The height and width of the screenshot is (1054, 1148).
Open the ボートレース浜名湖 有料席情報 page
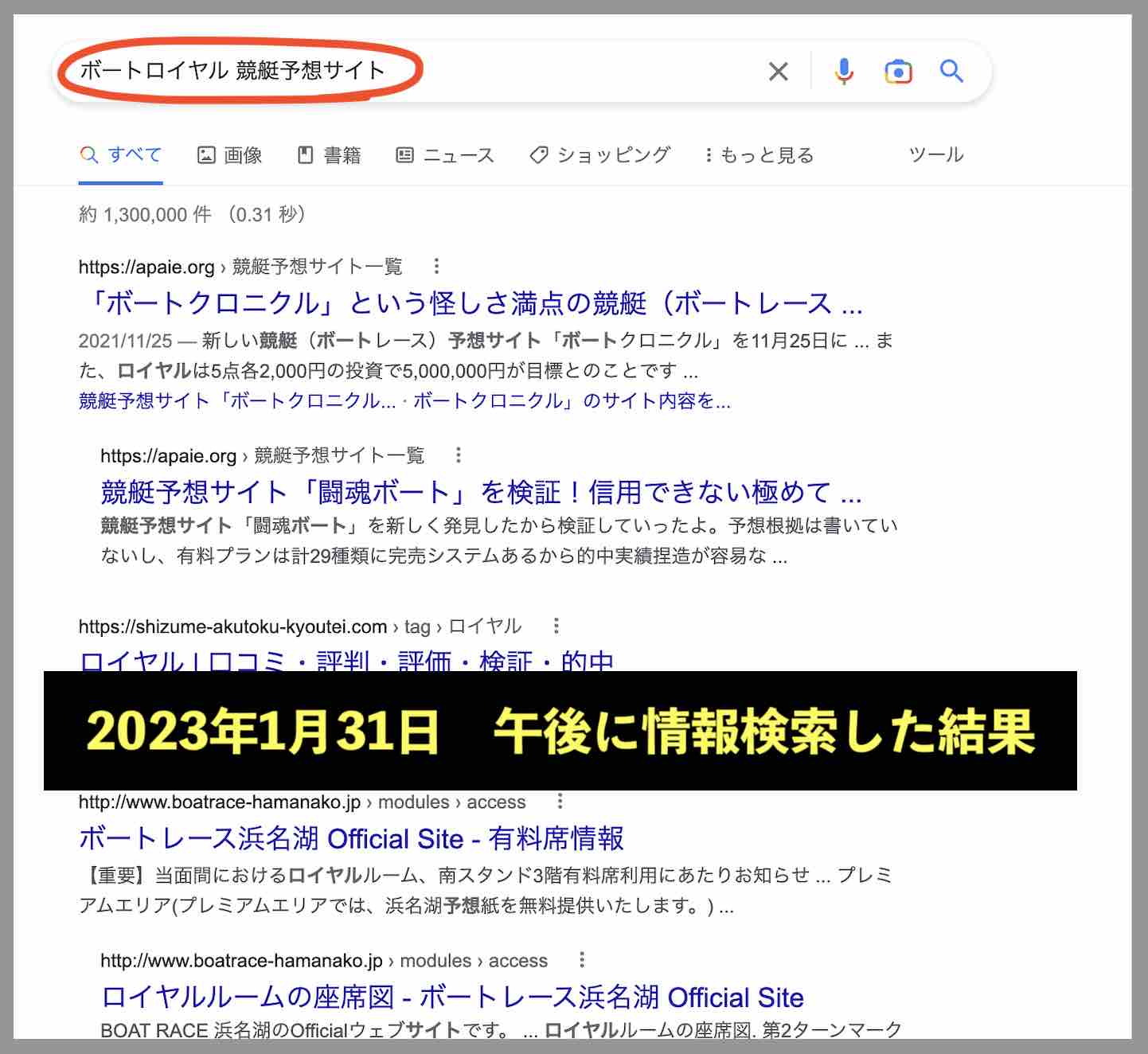352,838
